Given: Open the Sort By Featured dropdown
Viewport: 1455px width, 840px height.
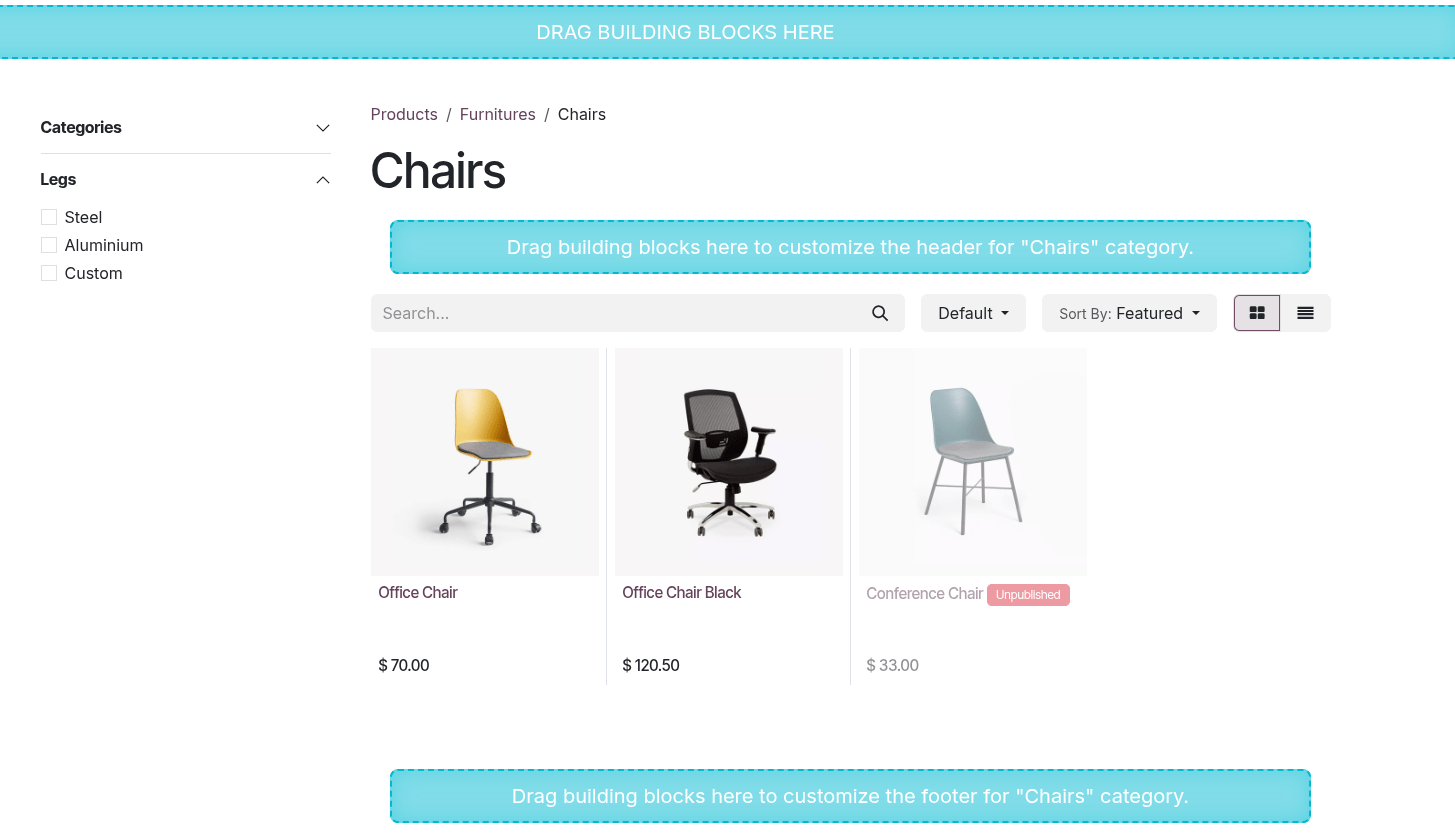Looking at the screenshot, I should coord(1128,313).
